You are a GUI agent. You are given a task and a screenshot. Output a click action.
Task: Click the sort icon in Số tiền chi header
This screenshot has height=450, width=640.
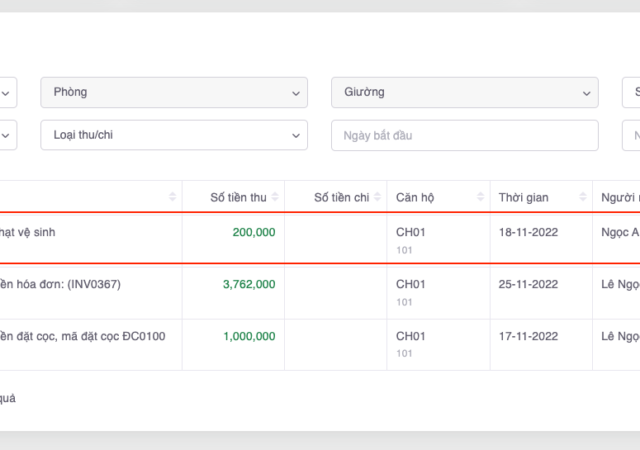pyautogui.click(x=378, y=197)
